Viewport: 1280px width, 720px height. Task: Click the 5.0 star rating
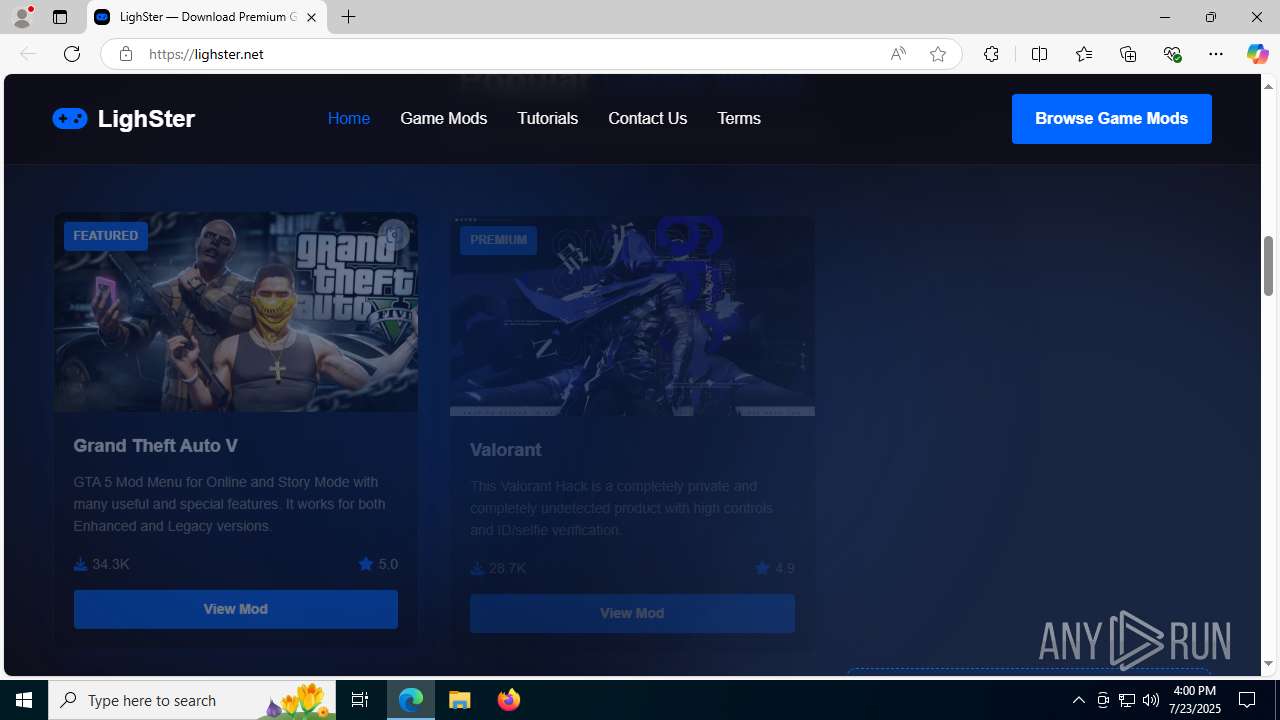coord(378,564)
